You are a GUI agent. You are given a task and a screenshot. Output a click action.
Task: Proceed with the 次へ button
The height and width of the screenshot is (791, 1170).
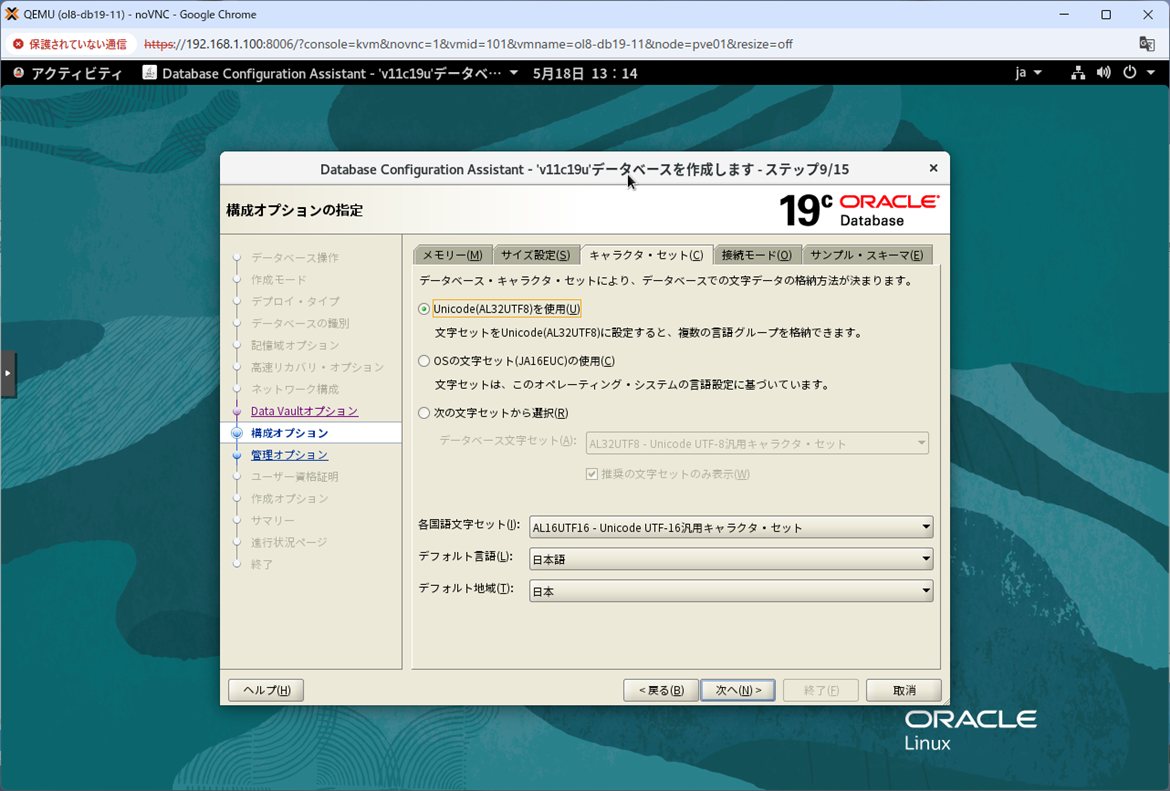[x=738, y=690]
